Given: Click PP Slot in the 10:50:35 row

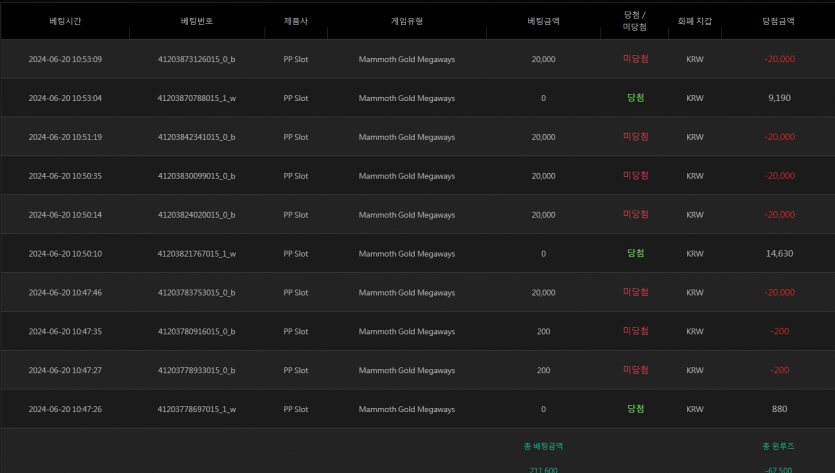Looking at the screenshot, I should (296, 176).
